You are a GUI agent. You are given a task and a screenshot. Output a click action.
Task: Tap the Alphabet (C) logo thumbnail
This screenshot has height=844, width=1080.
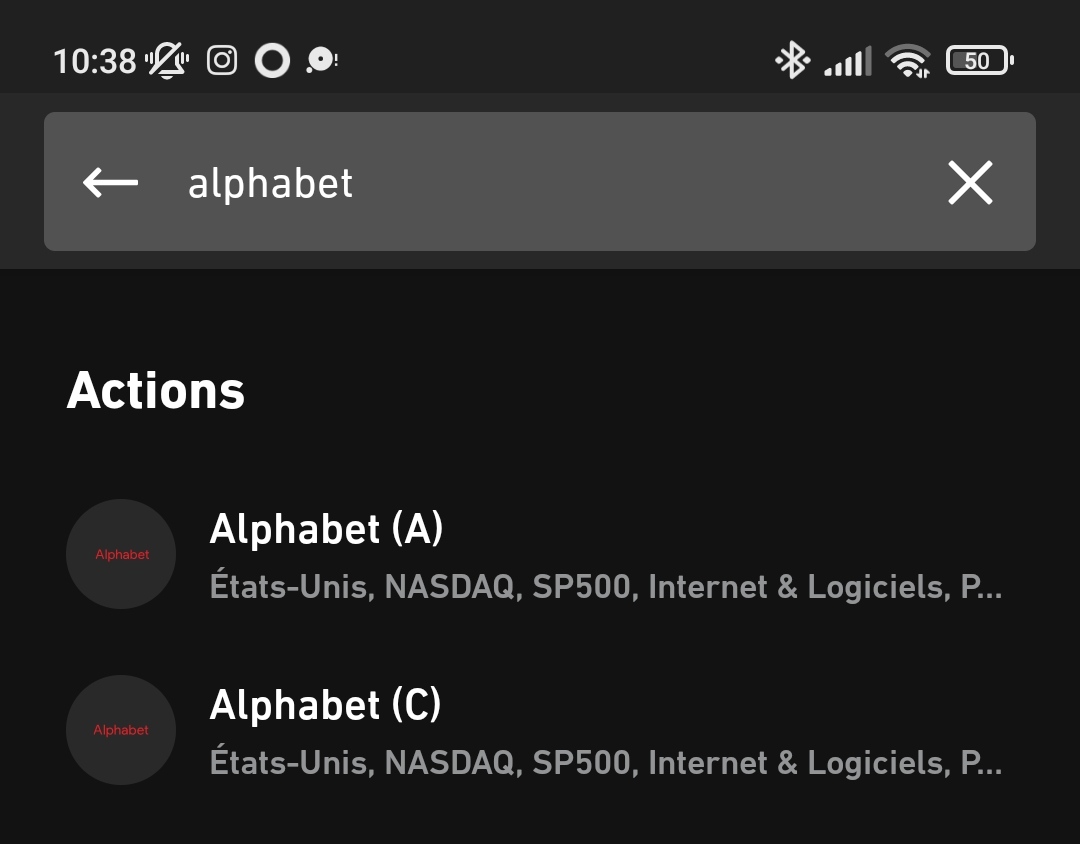(121, 730)
